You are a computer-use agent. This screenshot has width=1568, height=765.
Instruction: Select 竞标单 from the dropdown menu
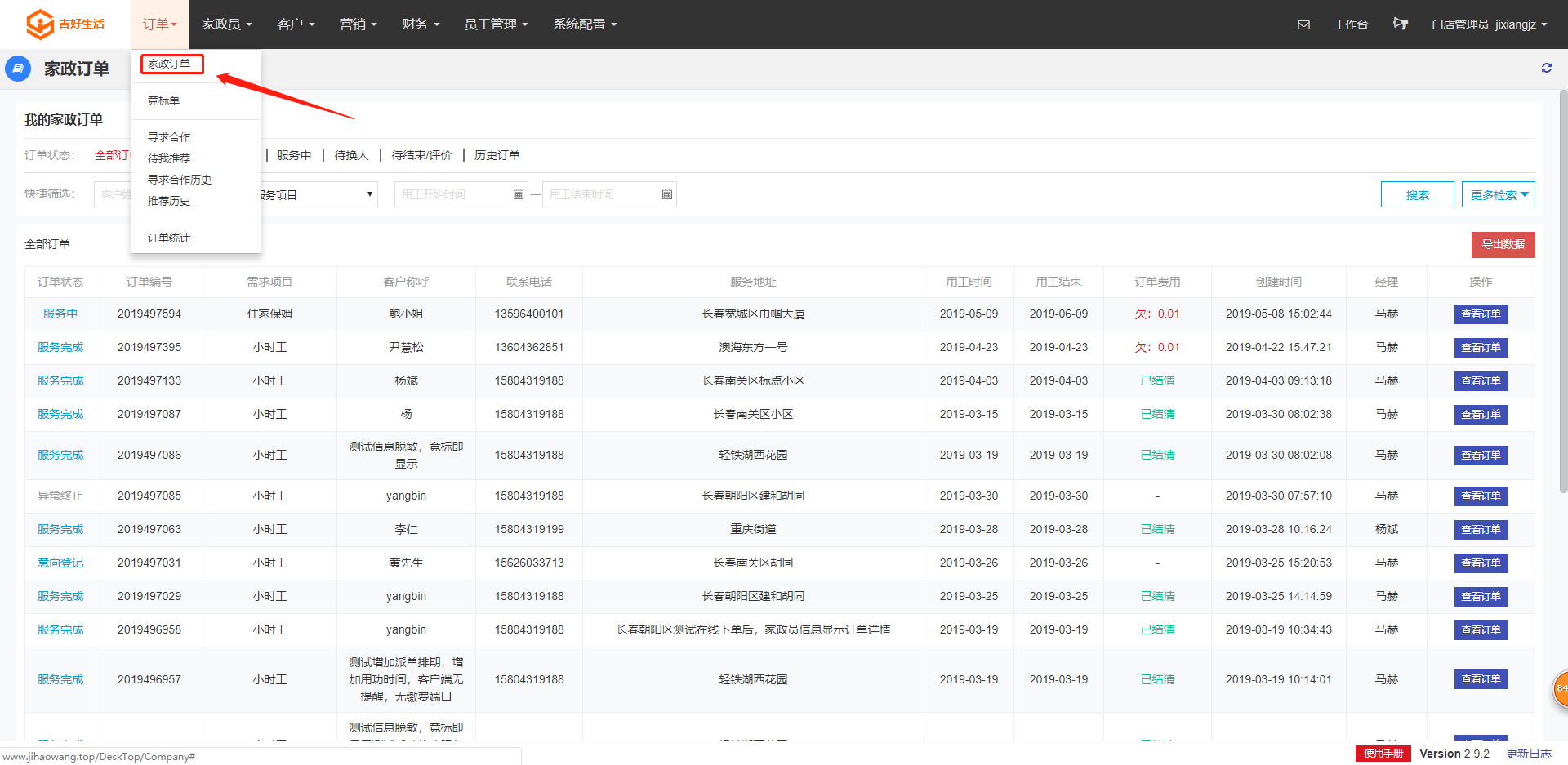[163, 100]
